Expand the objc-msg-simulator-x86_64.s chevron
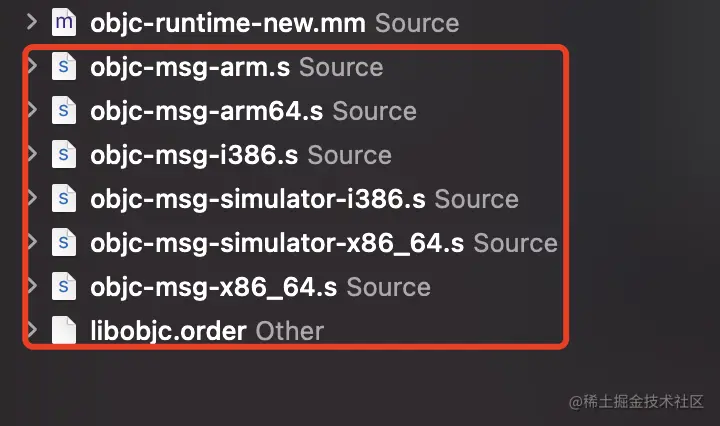The width and height of the screenshot is (720, 426). (33, 243)
